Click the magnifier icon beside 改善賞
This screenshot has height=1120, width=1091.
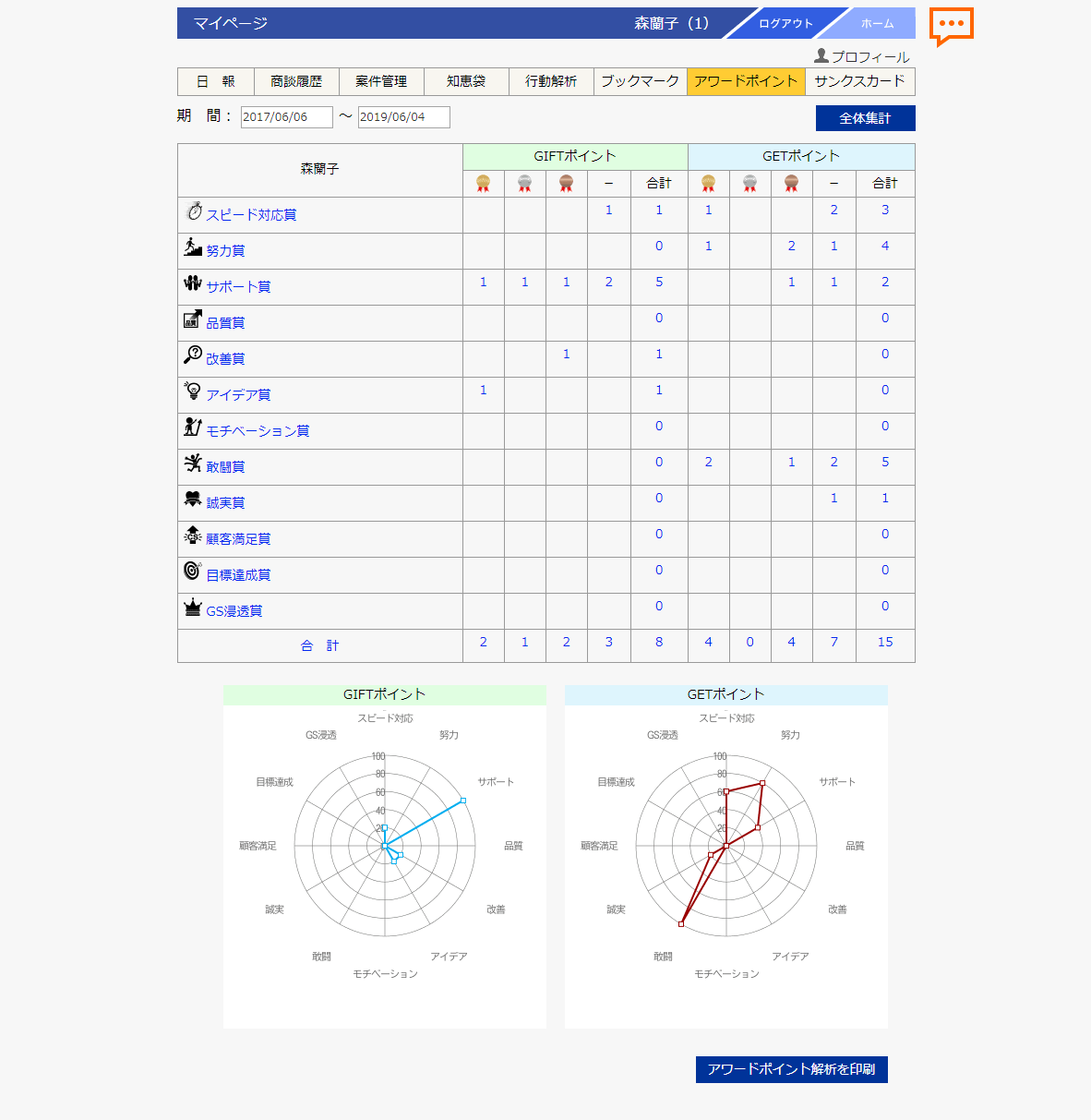[193, 355]
